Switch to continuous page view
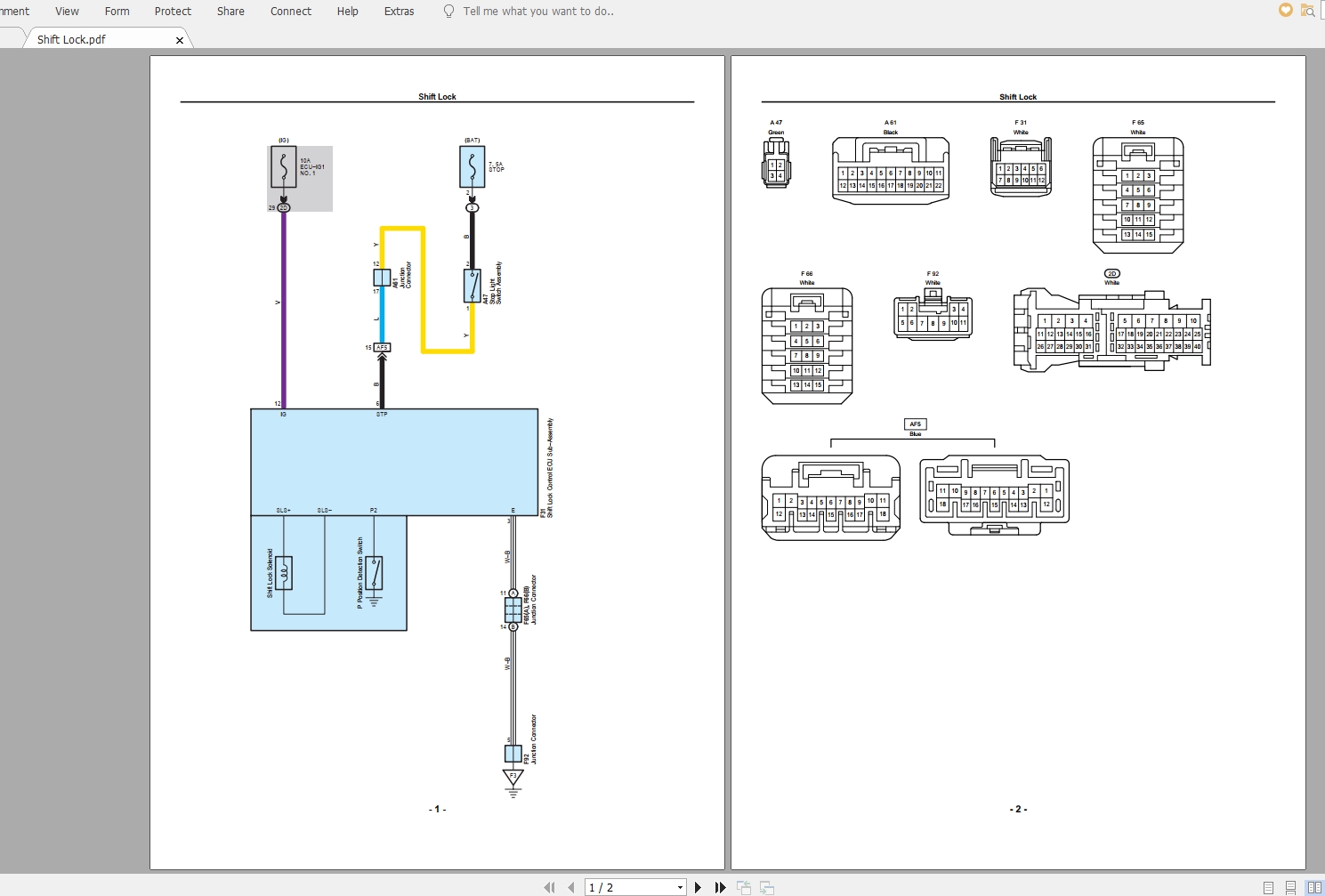Viewport: 1325px width, 896px height. coord(1290,887)
